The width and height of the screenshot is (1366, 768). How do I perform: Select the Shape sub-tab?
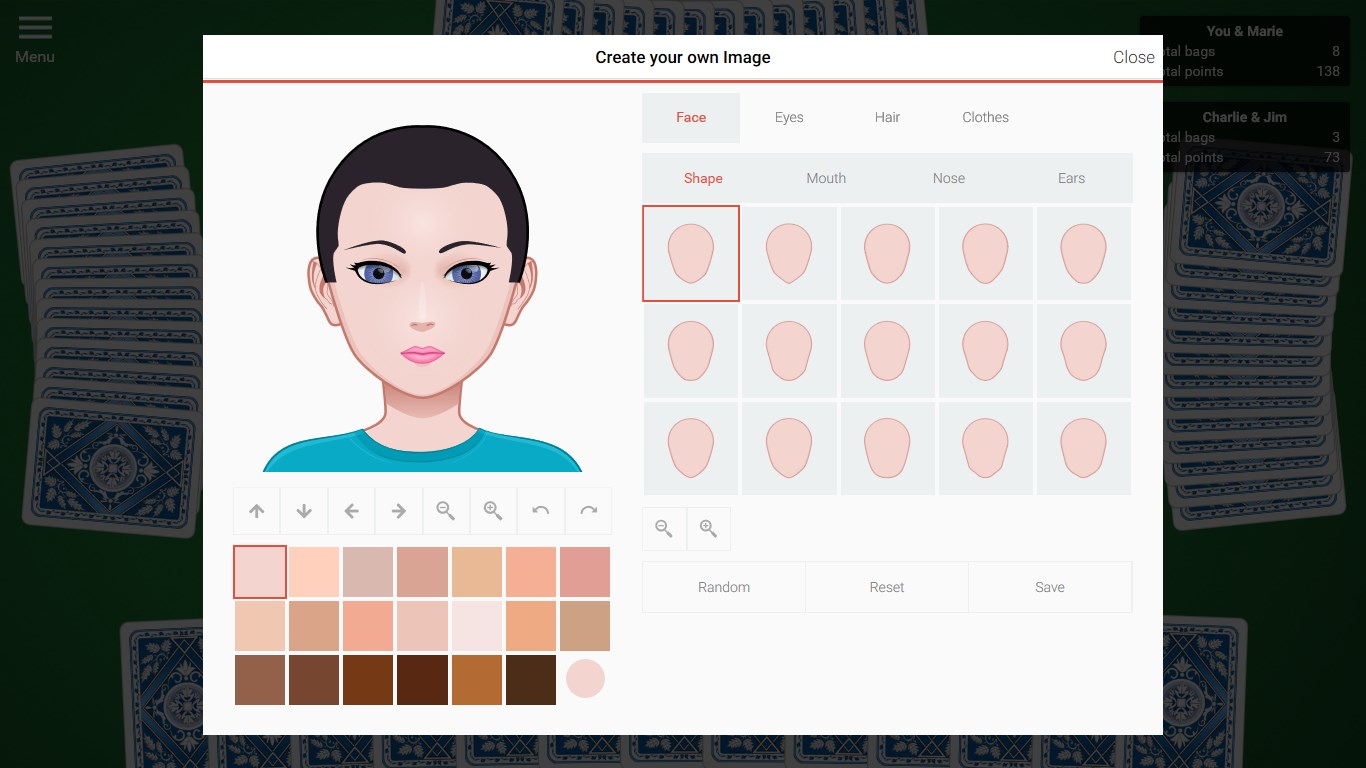(x=703, y=178)
